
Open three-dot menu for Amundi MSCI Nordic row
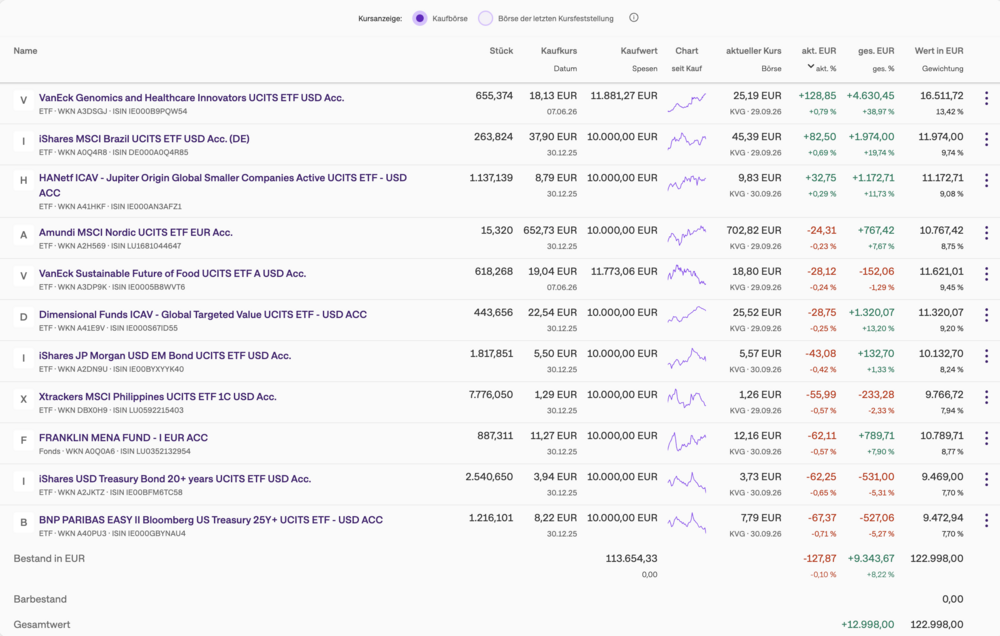click(x=986, y=233)
